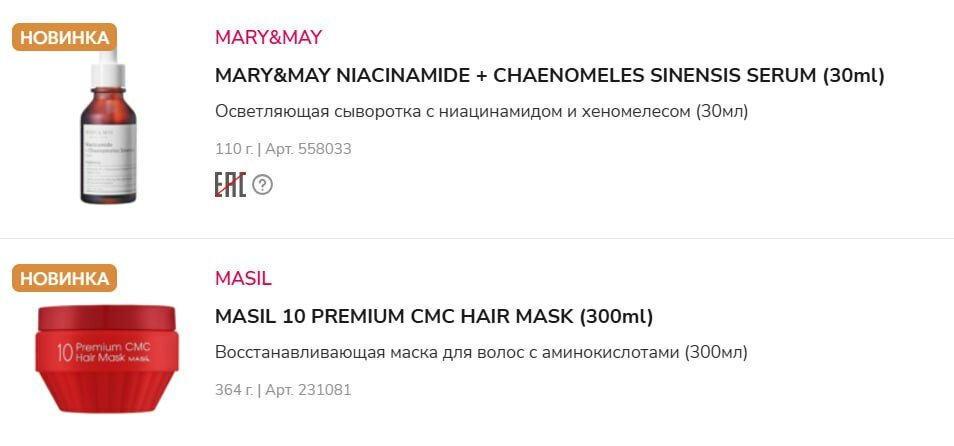954x446 pixels.
Task: Click the Осветляющая сыворотка description text
Action: [481, 111]
